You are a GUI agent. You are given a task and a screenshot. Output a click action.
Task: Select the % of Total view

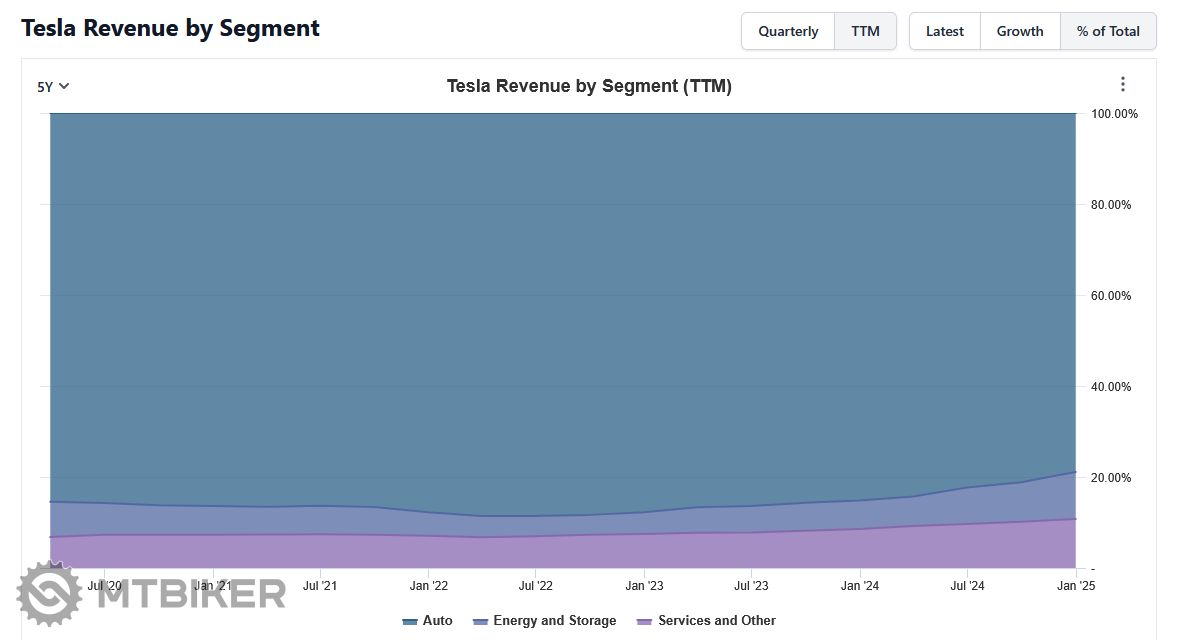[x=1108, y=31]
